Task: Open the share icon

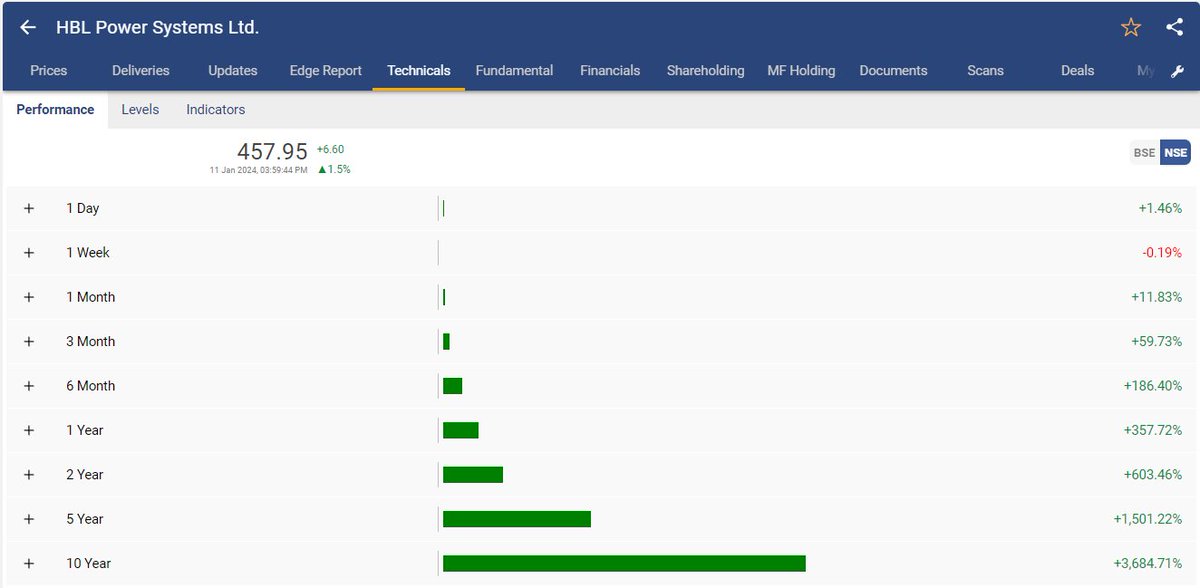Action: click(1175, 27)
